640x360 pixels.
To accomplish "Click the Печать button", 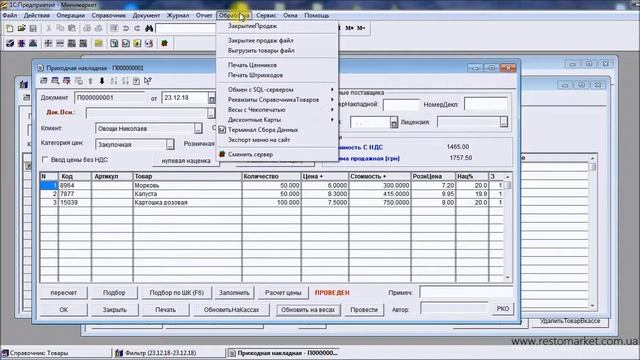I will point(165,310).
